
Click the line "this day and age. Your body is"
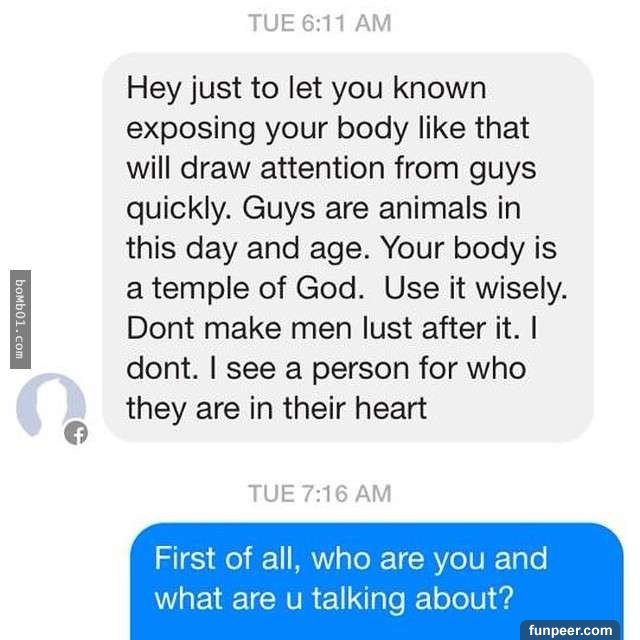(342, 249)
